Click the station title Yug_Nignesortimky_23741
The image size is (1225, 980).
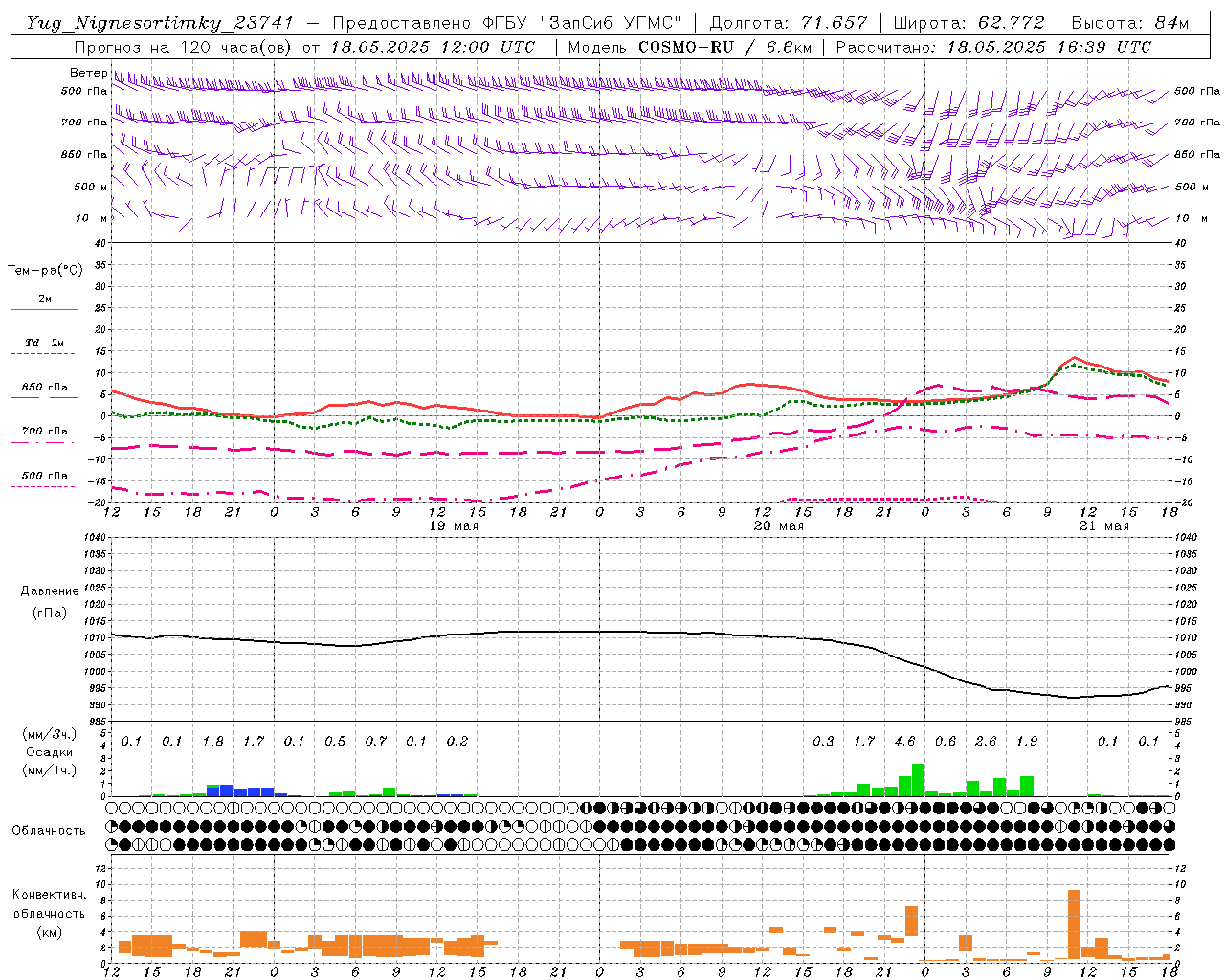pos(160,24)
